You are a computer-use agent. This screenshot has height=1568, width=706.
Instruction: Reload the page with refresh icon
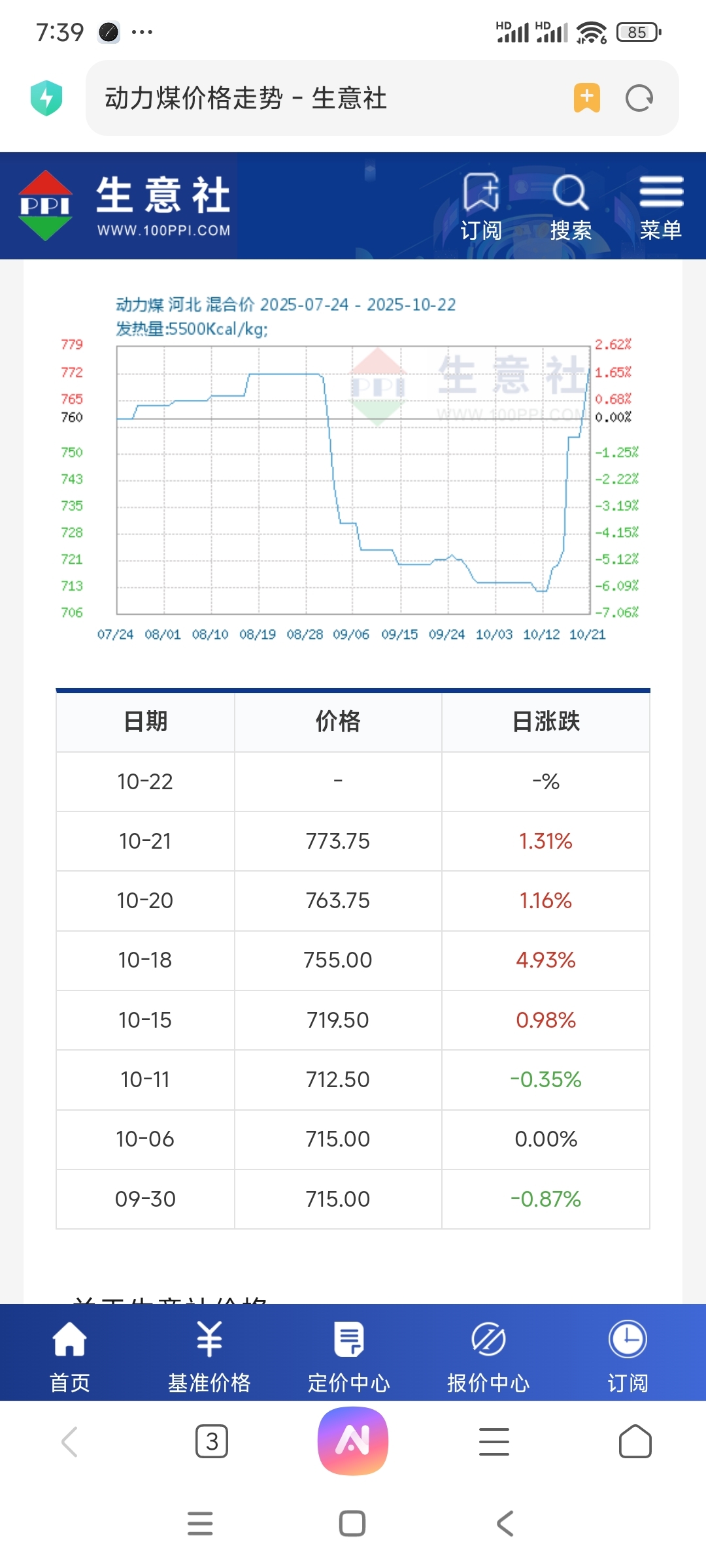[639, 99]
